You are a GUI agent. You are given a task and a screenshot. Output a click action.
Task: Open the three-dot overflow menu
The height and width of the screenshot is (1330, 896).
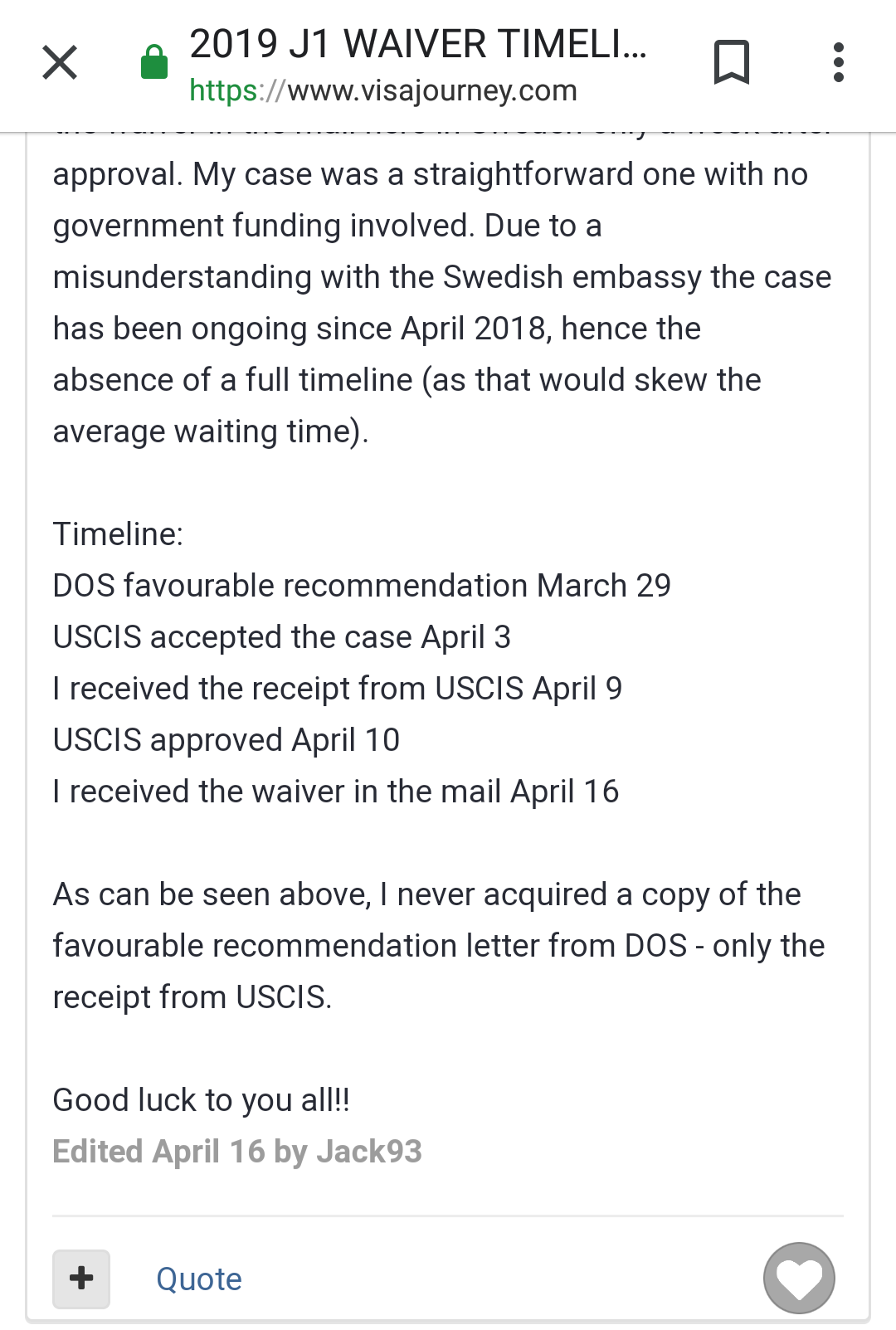tap(839, 62)
